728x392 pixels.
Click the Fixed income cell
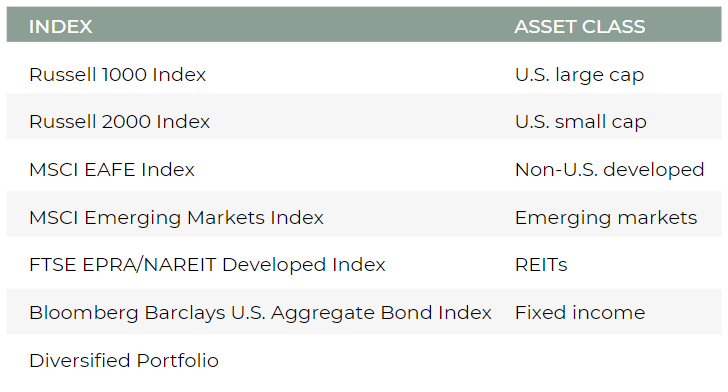[580, 313]
